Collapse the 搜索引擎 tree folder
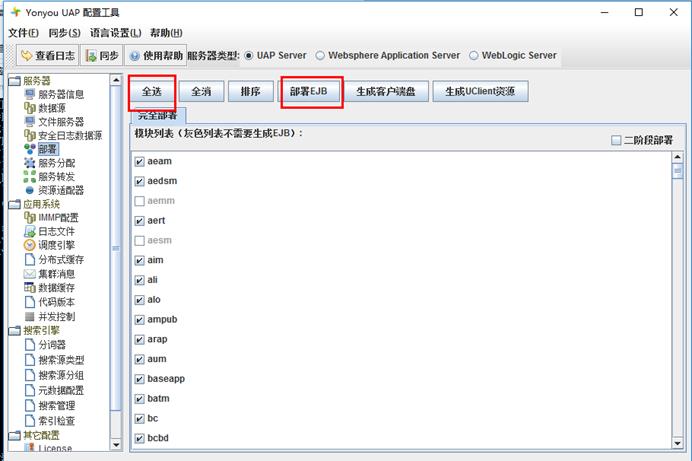Viewport: 692px width, 461px height. (15, 330)
